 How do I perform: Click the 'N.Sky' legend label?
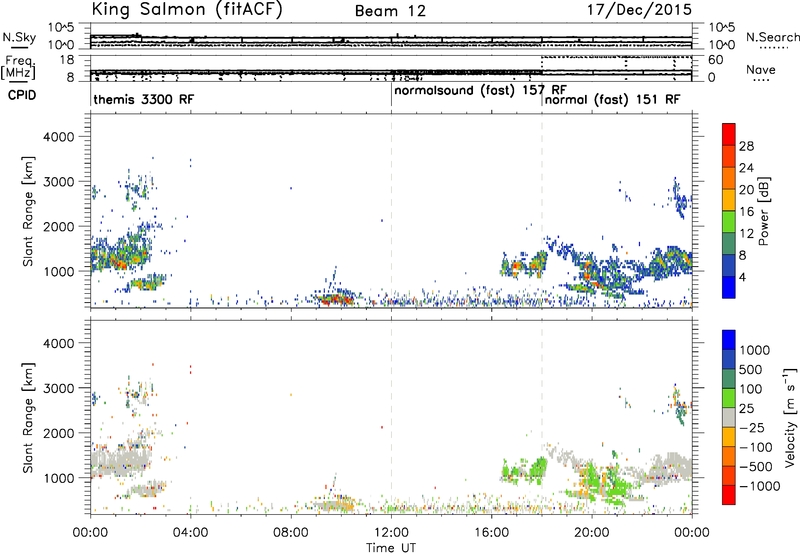(19, 37)
